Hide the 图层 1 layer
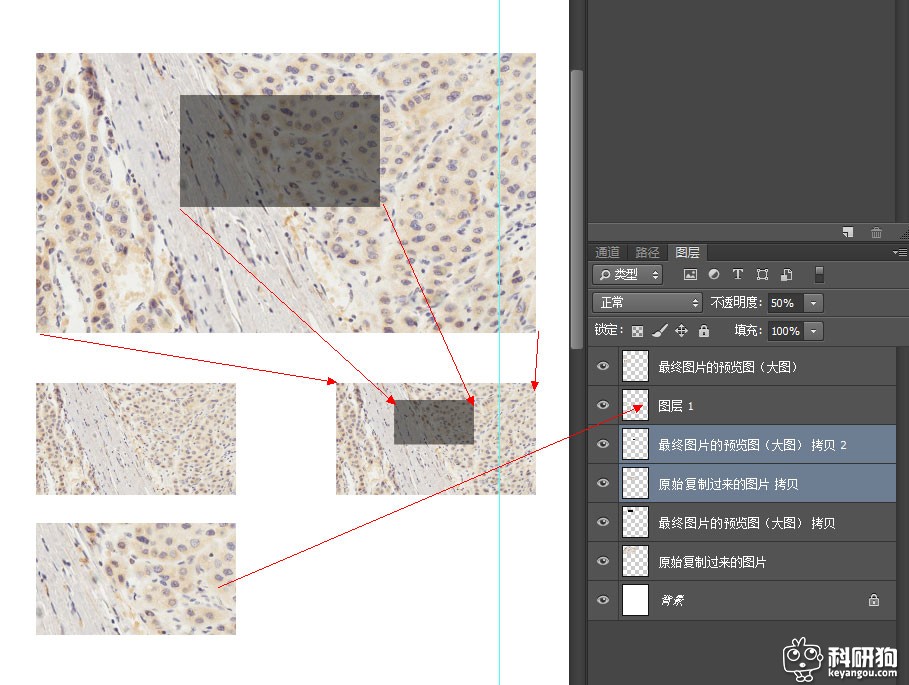The width and height of the screenshot is (909, 685). point(602,406)
